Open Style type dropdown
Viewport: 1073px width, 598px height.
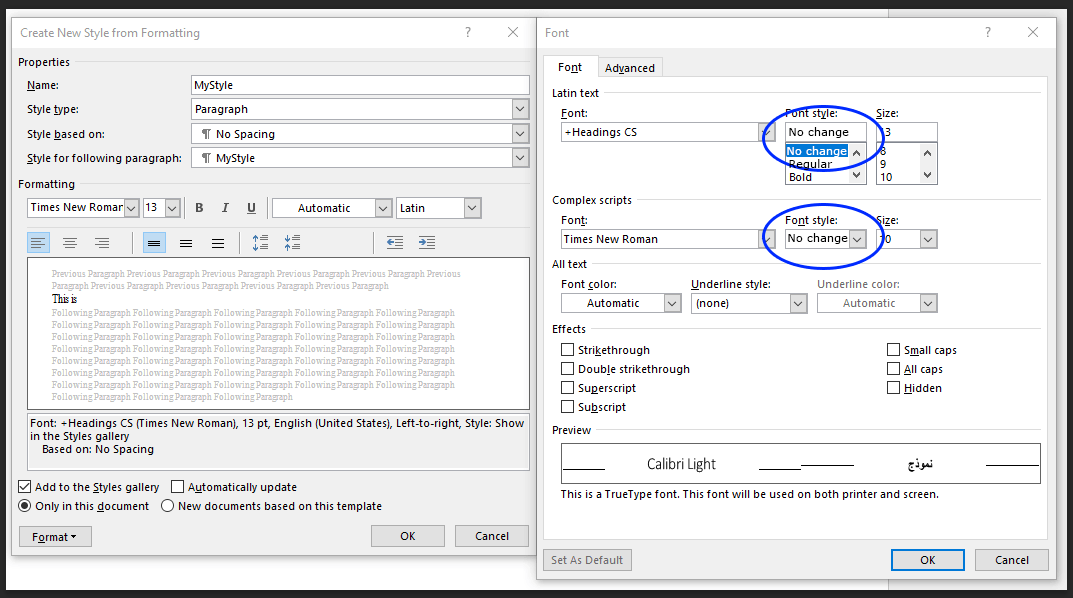[520, 109]
